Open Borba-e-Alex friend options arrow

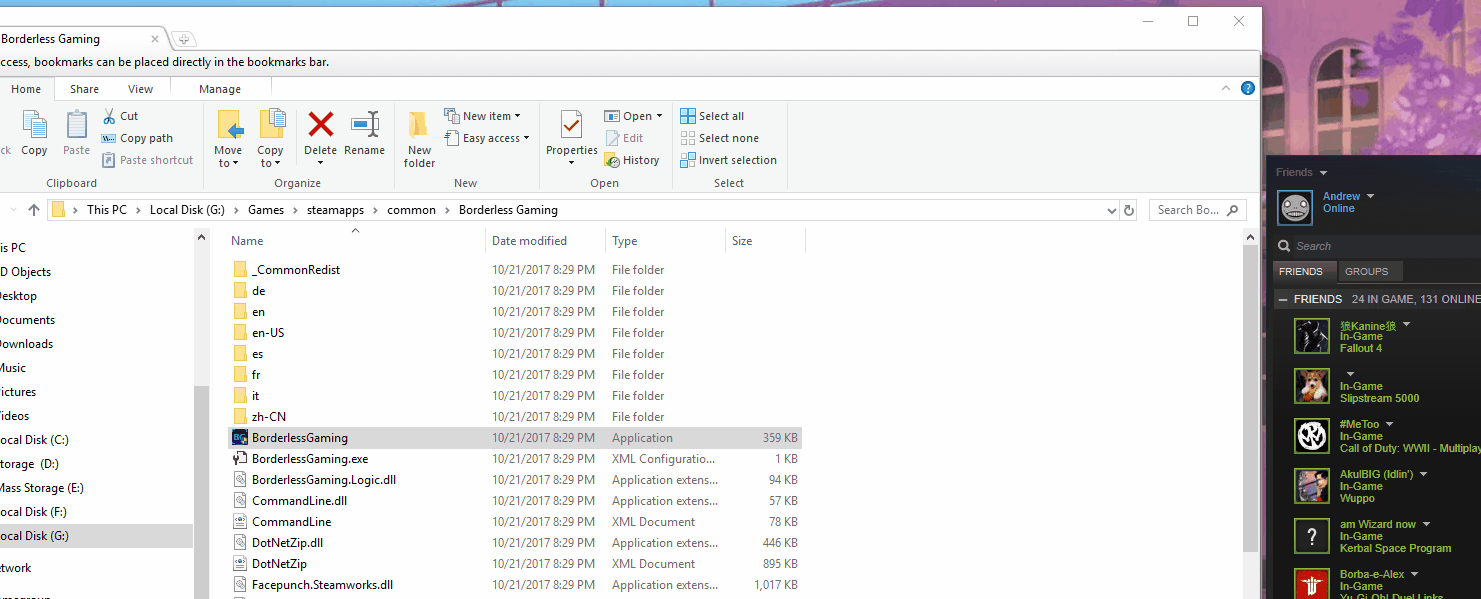pyautogui.click(x=1414, y=574)
